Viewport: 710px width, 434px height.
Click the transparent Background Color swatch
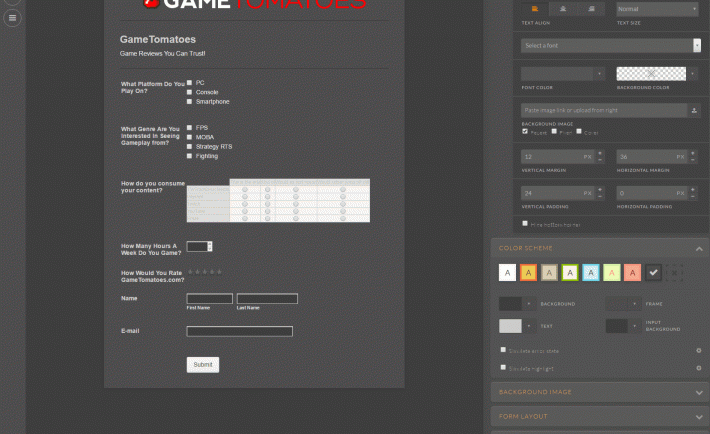651,74
